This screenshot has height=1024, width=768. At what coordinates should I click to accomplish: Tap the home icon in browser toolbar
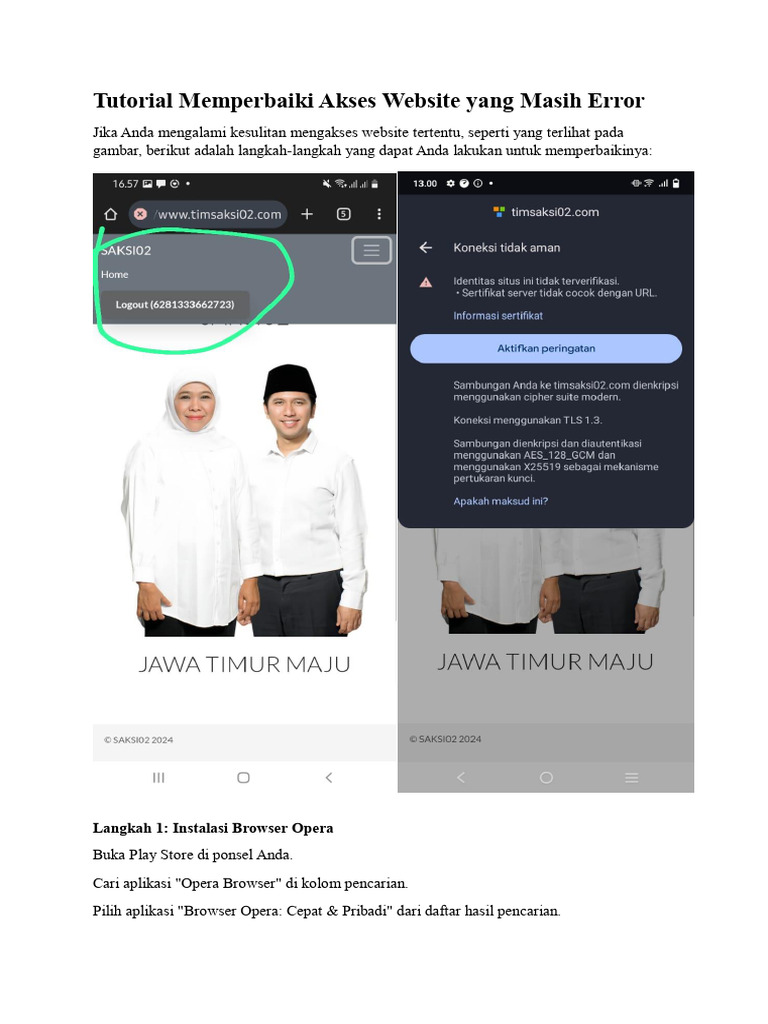(x=110, y=214)
